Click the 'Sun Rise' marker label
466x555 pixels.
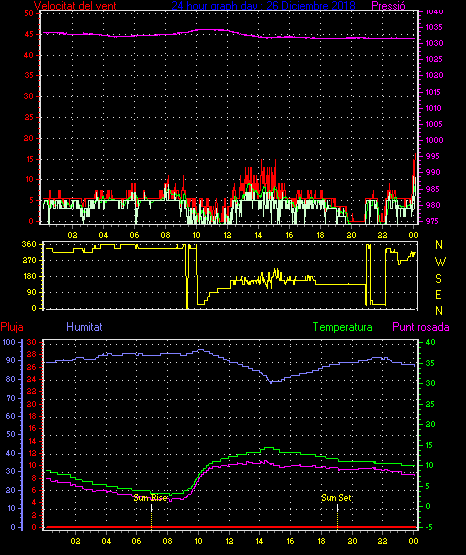coord(151,498)
